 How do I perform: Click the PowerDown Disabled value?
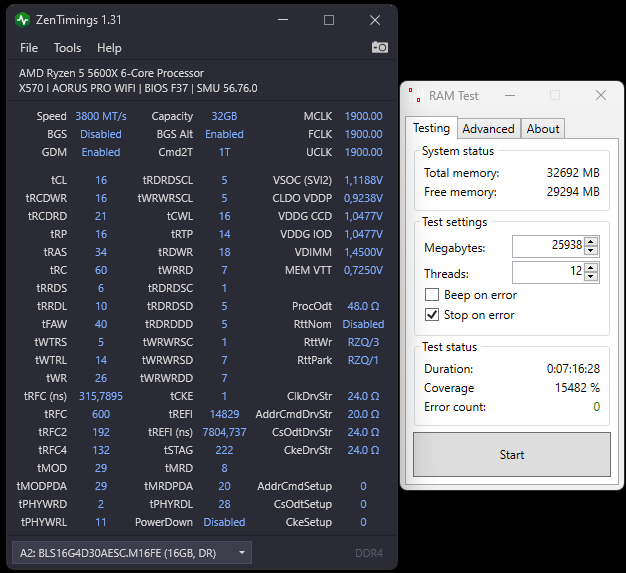(224, 522)
